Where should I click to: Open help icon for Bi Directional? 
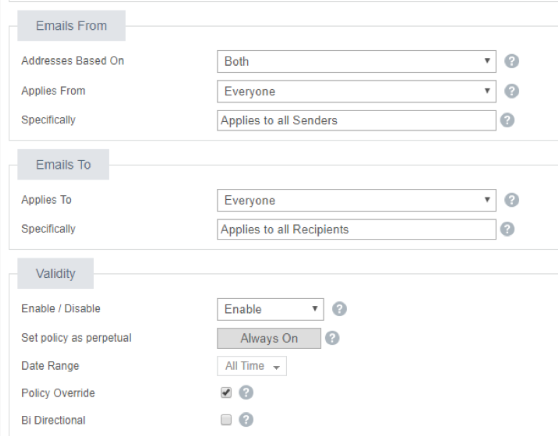pyautogui.click(x=246, y=420)
